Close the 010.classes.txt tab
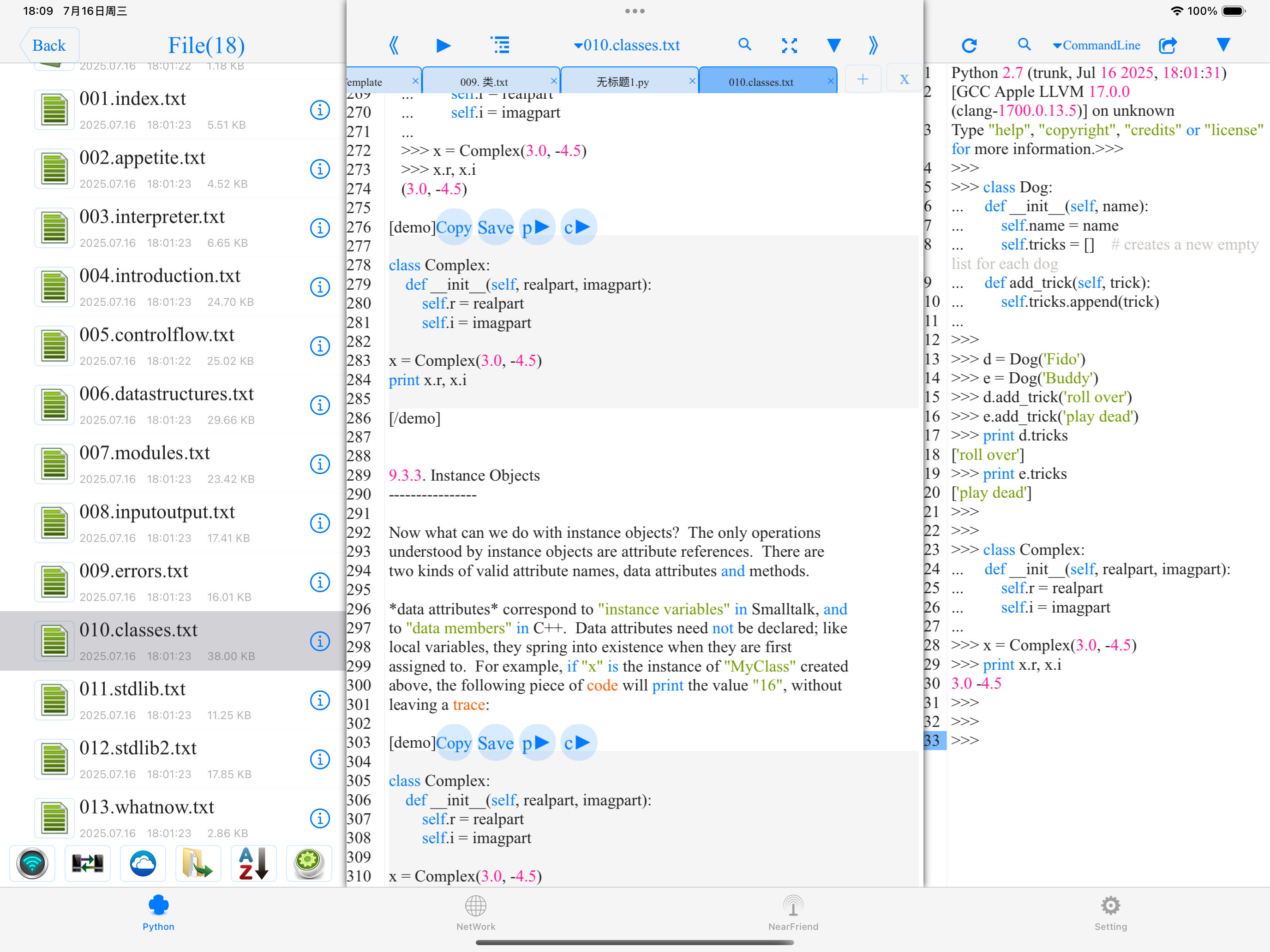 [830, 82]
